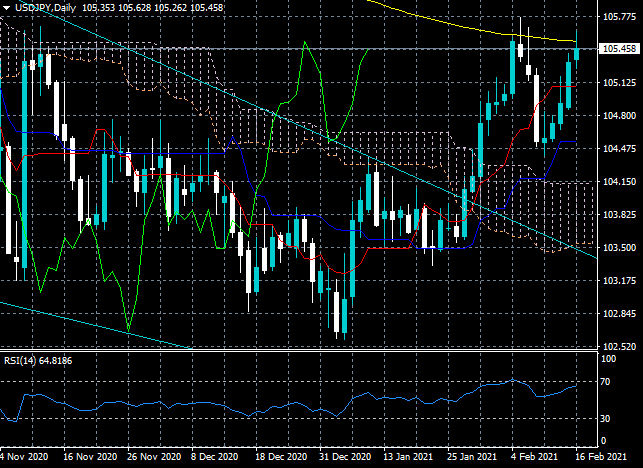Open the chart menu triangle beside USDJPY
The width and height of the screenshot is (643, 468).
pos(7,8)
